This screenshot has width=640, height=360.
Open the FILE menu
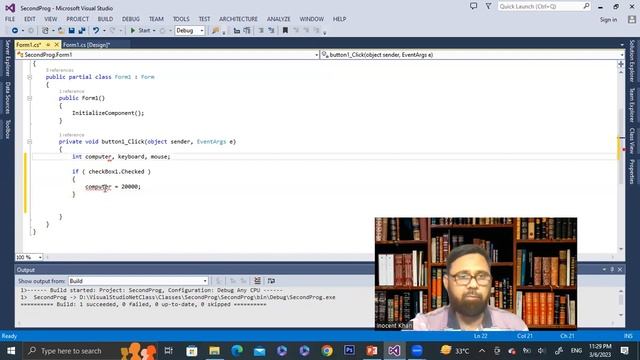[10, 19]
